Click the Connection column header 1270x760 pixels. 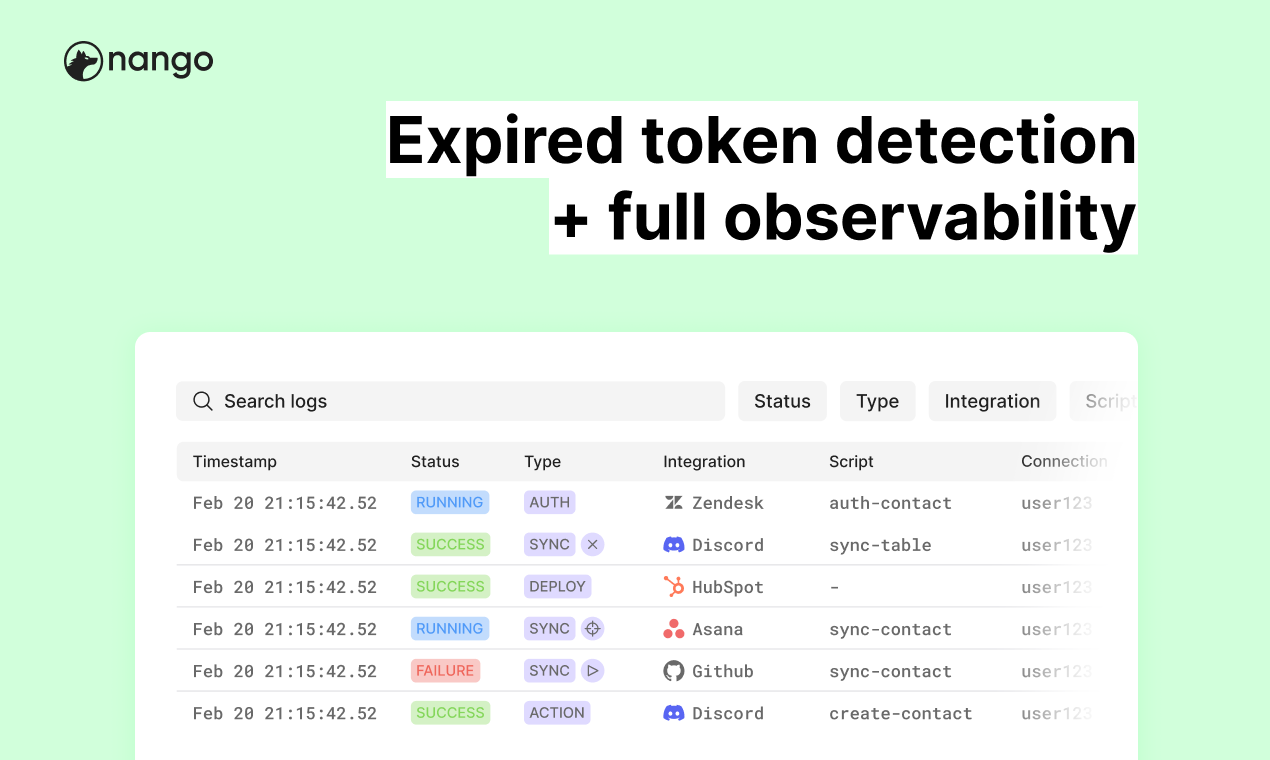pyautogui.click(x=1064, y=462)
